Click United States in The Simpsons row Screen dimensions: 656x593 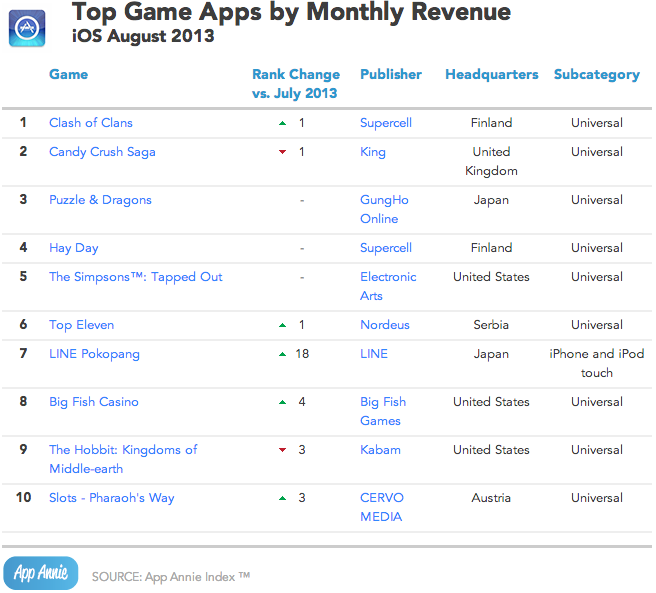[x=491, y=277]
